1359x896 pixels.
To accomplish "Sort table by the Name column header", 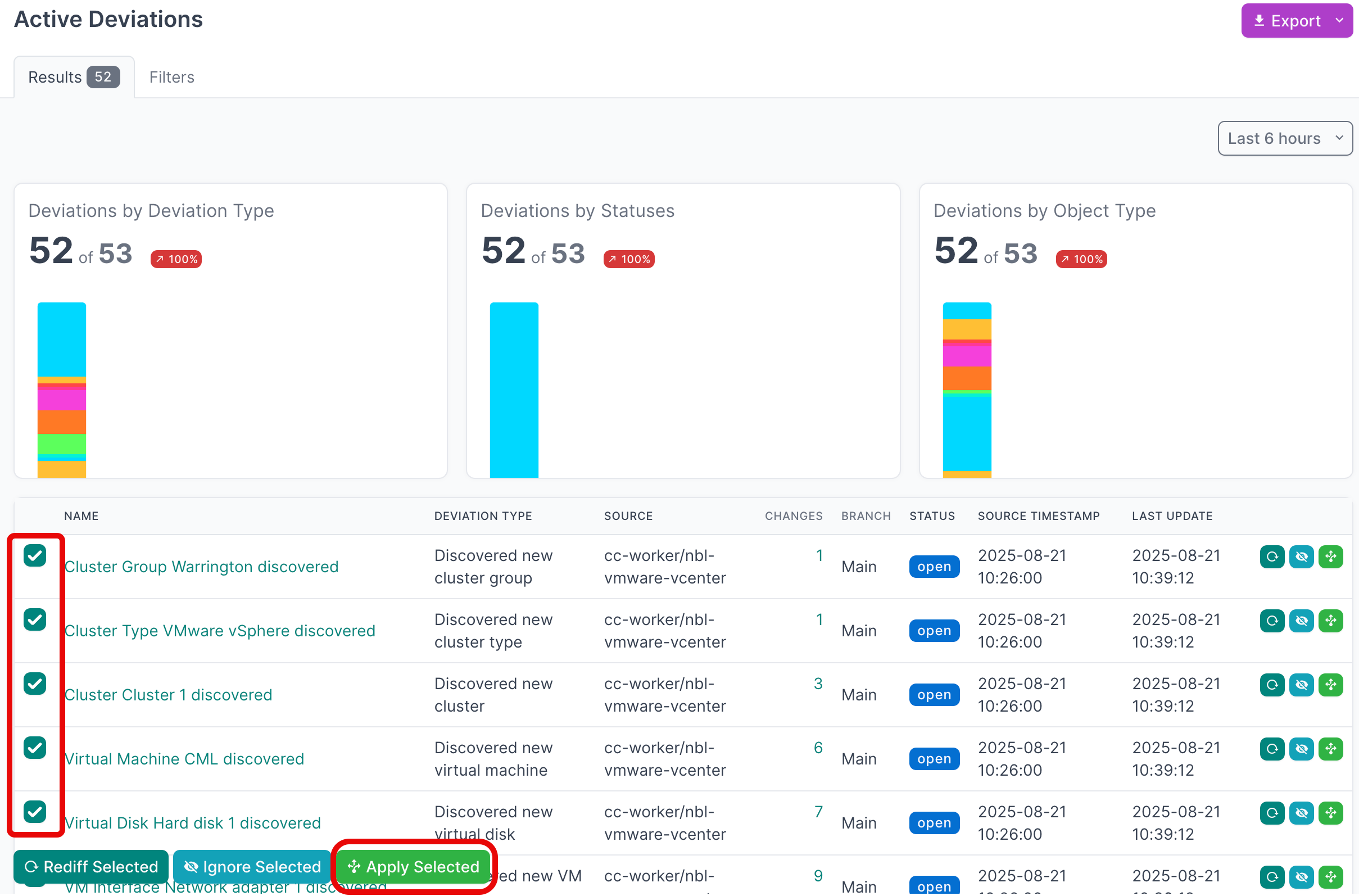I will pyautogui.click(x=81, y=516).
